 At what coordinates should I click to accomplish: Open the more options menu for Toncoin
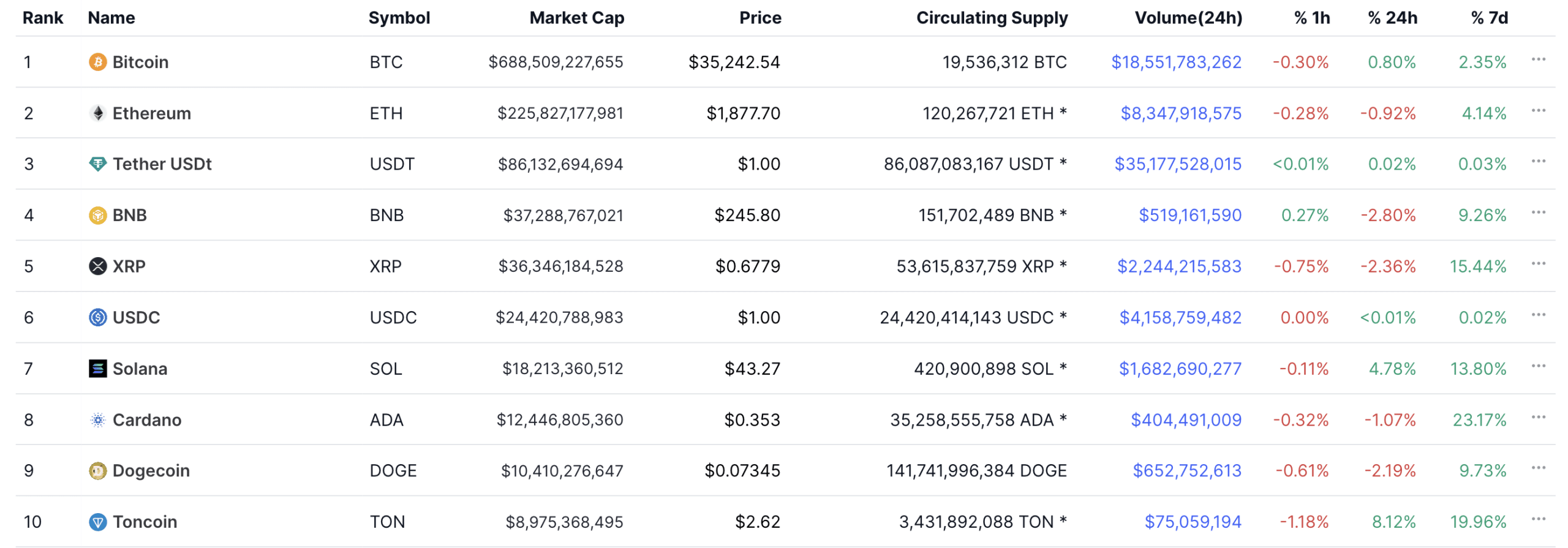[x=1539, y=519]
